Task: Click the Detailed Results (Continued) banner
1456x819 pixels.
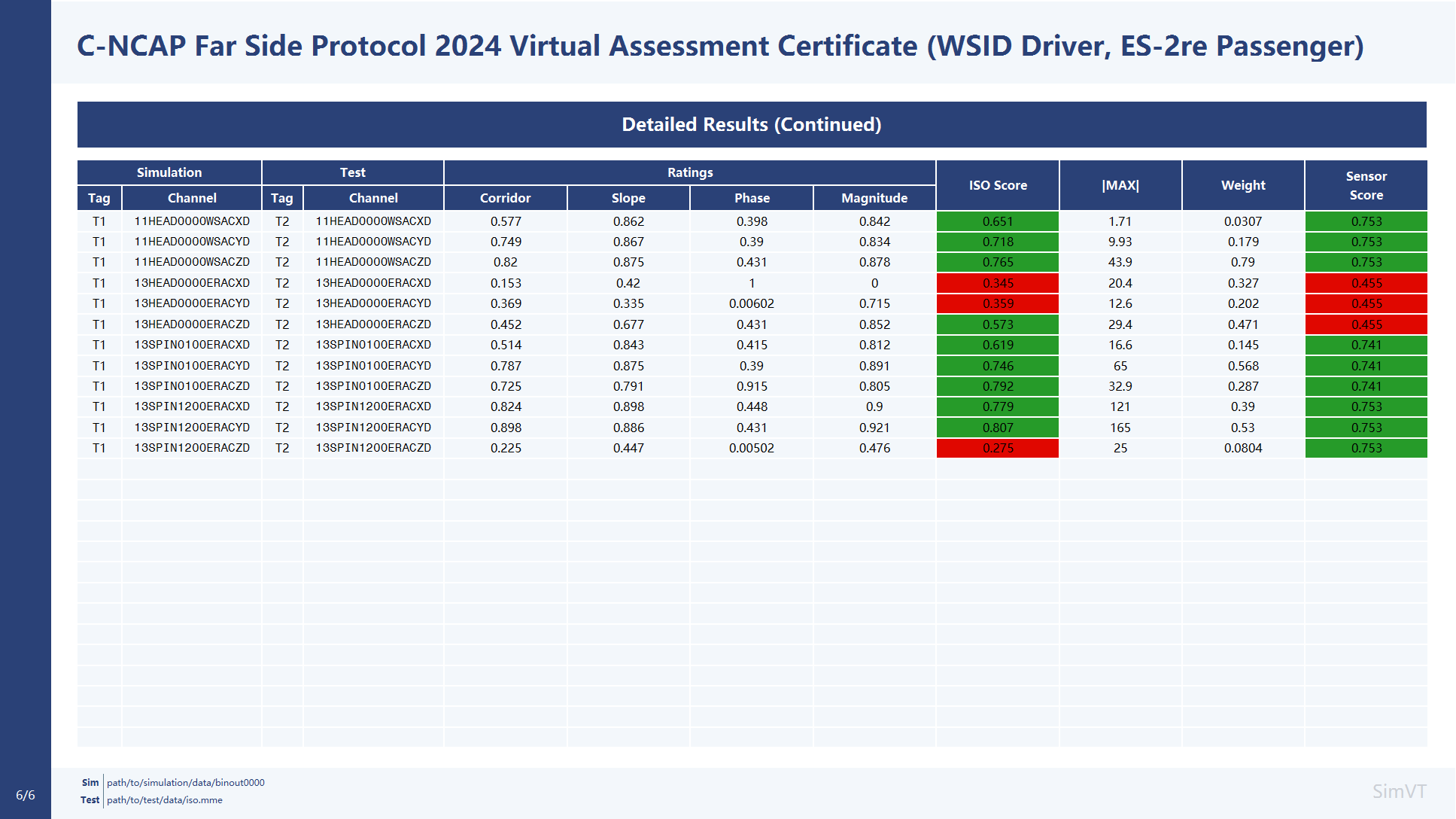Action: pyautogui.click(x=752, y=124)
